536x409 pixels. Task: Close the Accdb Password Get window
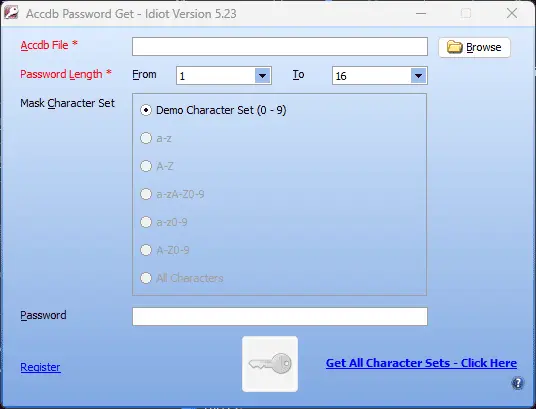512,14
